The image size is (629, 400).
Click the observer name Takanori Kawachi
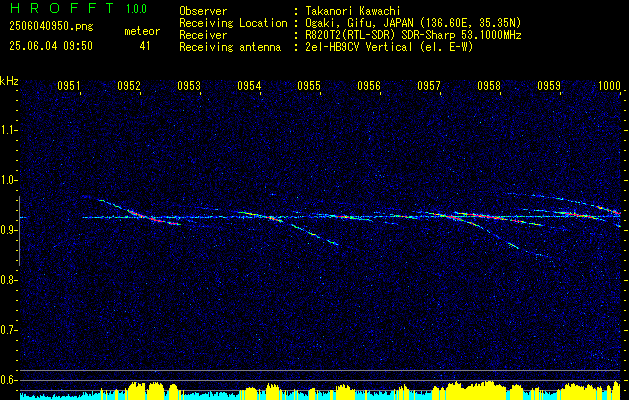pos(353,11)
